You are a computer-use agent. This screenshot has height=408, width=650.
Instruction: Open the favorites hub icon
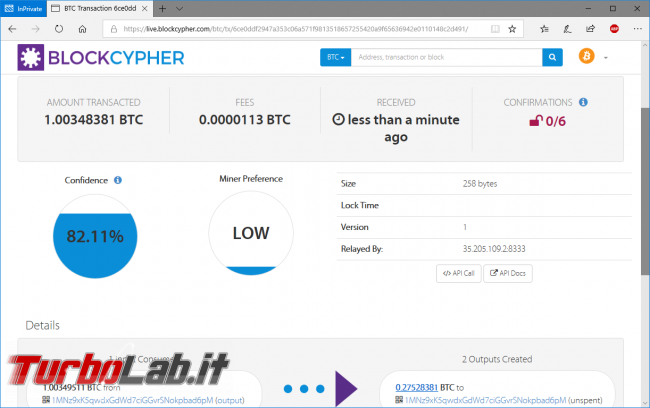(x=544, y=29)
